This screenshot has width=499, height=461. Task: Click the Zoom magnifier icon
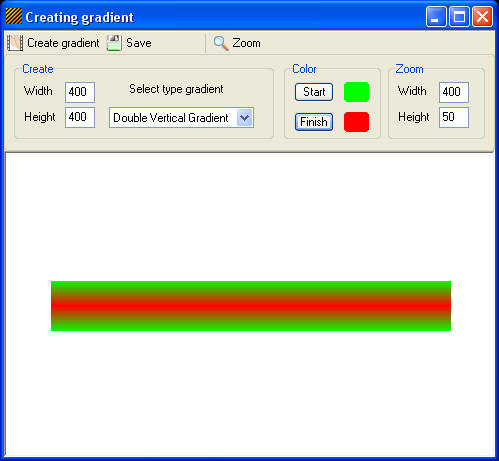221,43
